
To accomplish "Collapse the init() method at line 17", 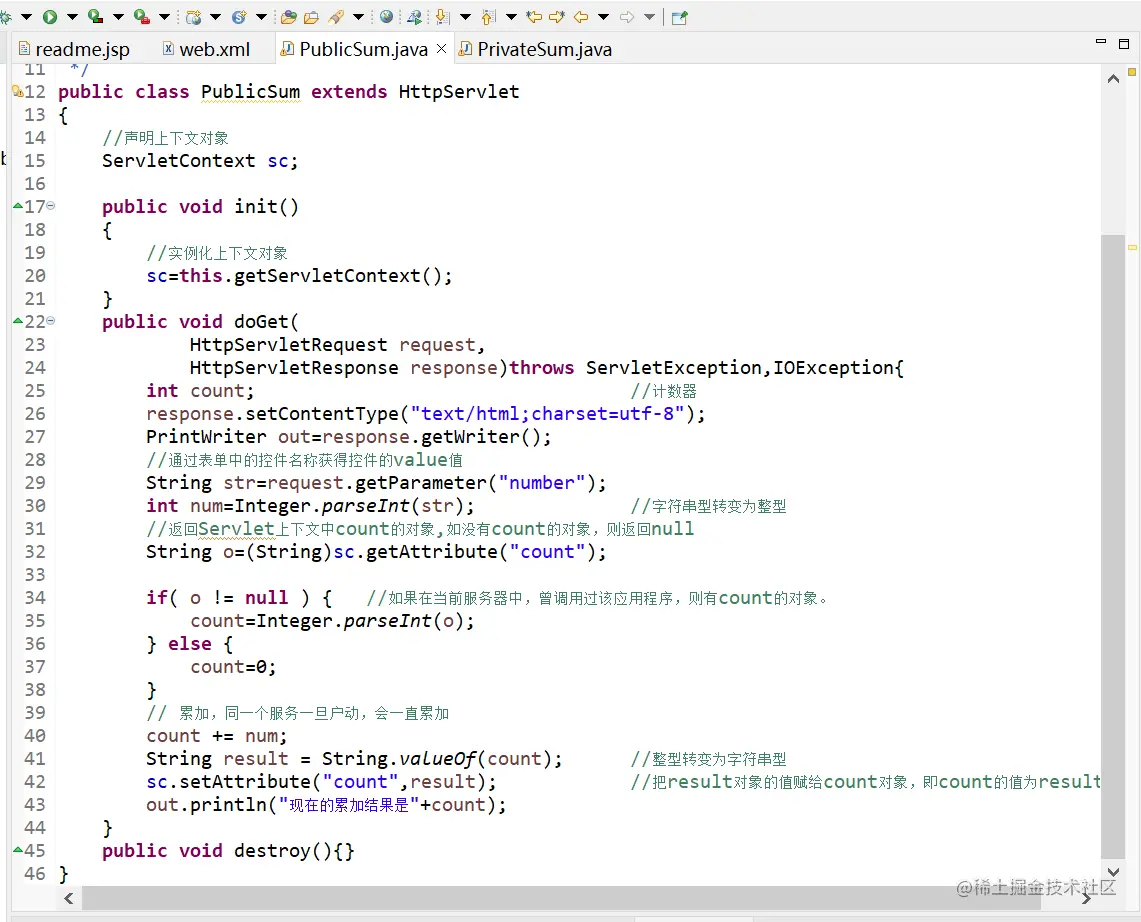I will (x=51, y=206).
